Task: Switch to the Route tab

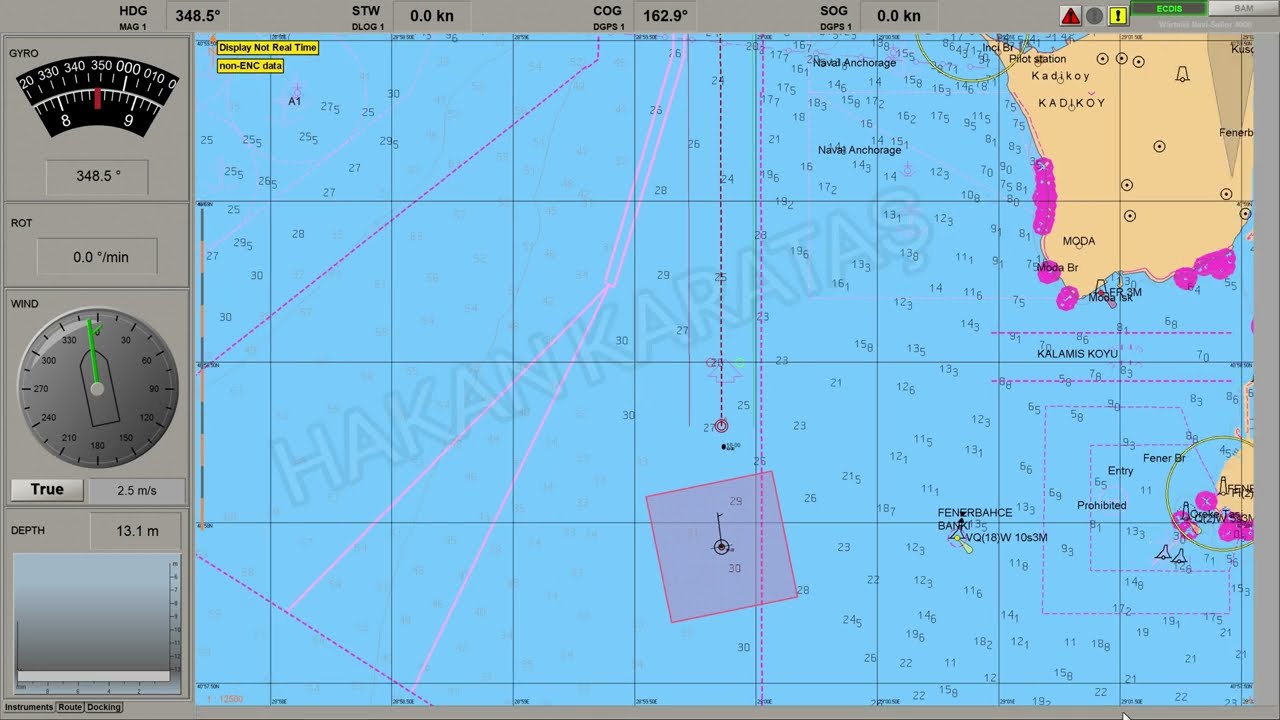Action: [x=70, y=707]
